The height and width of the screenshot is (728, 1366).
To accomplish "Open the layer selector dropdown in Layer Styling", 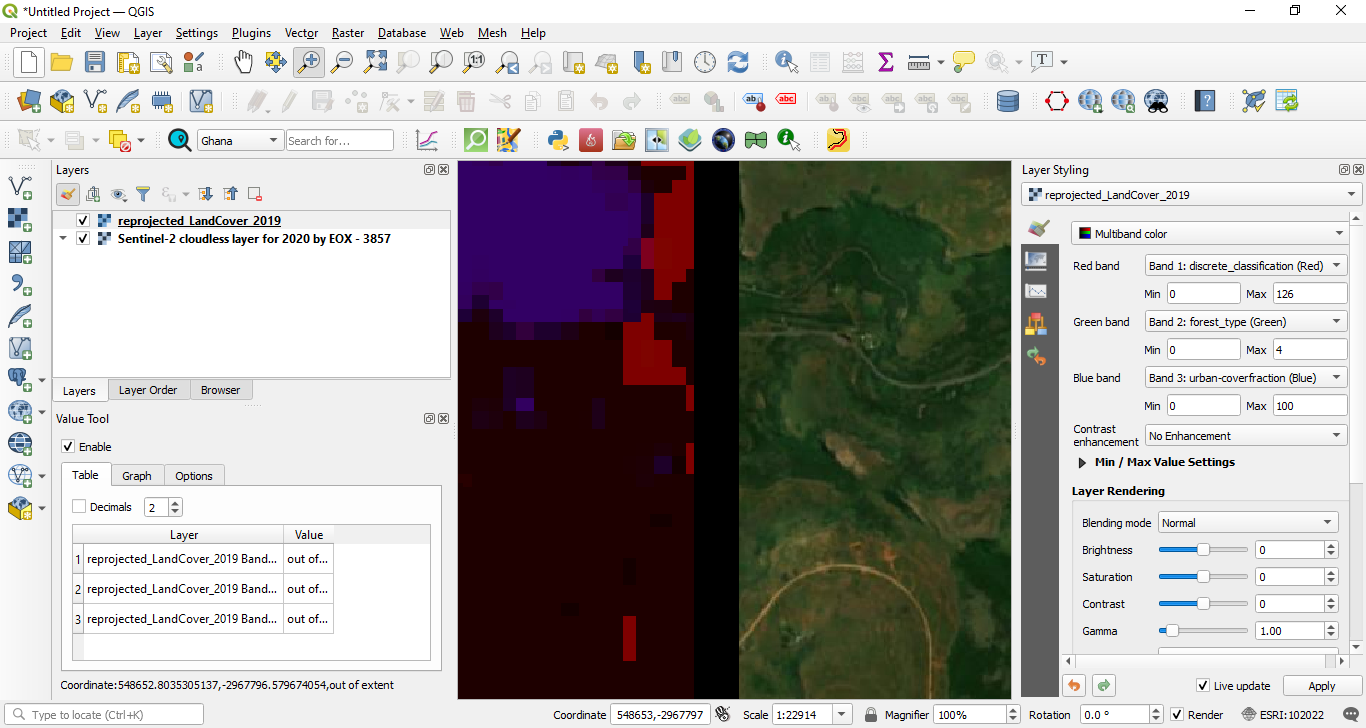I will tap(1192, 195).
